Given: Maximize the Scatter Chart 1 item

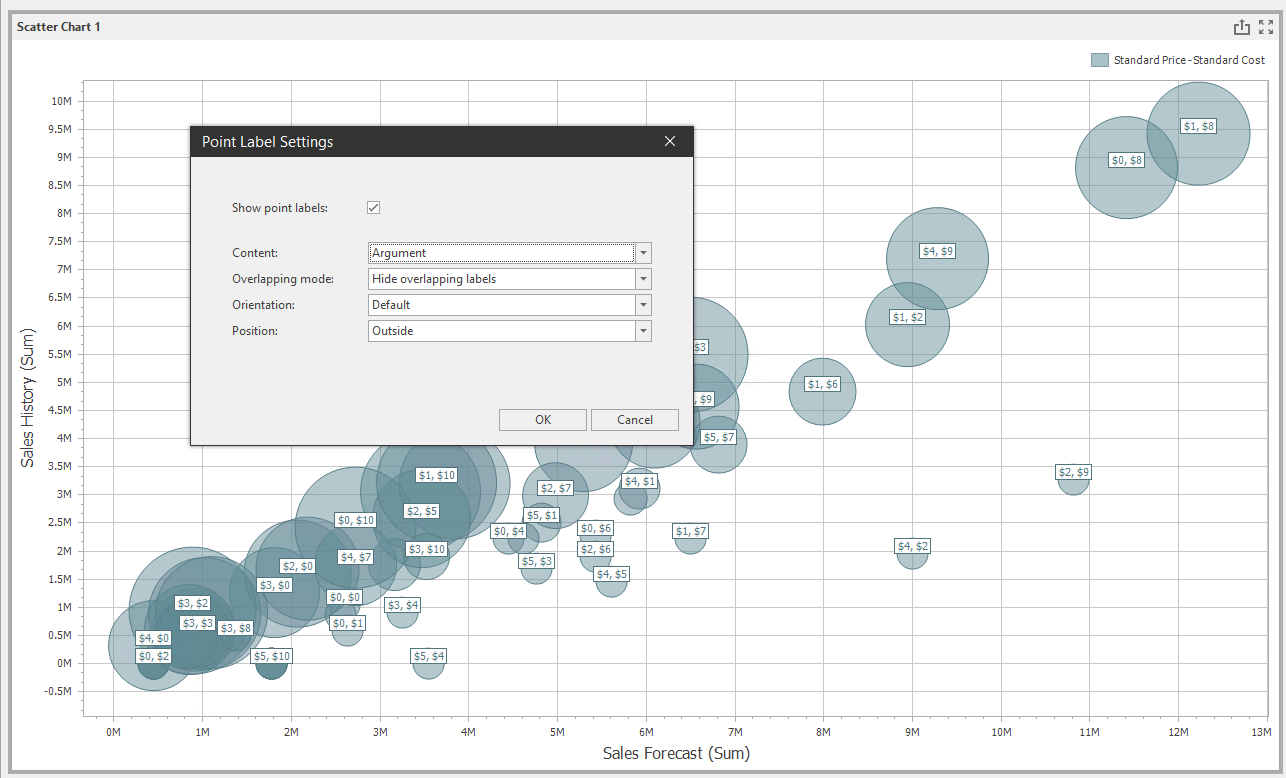Looking at the screenshot, I should pyautogui.click(x=1266, y=27).
